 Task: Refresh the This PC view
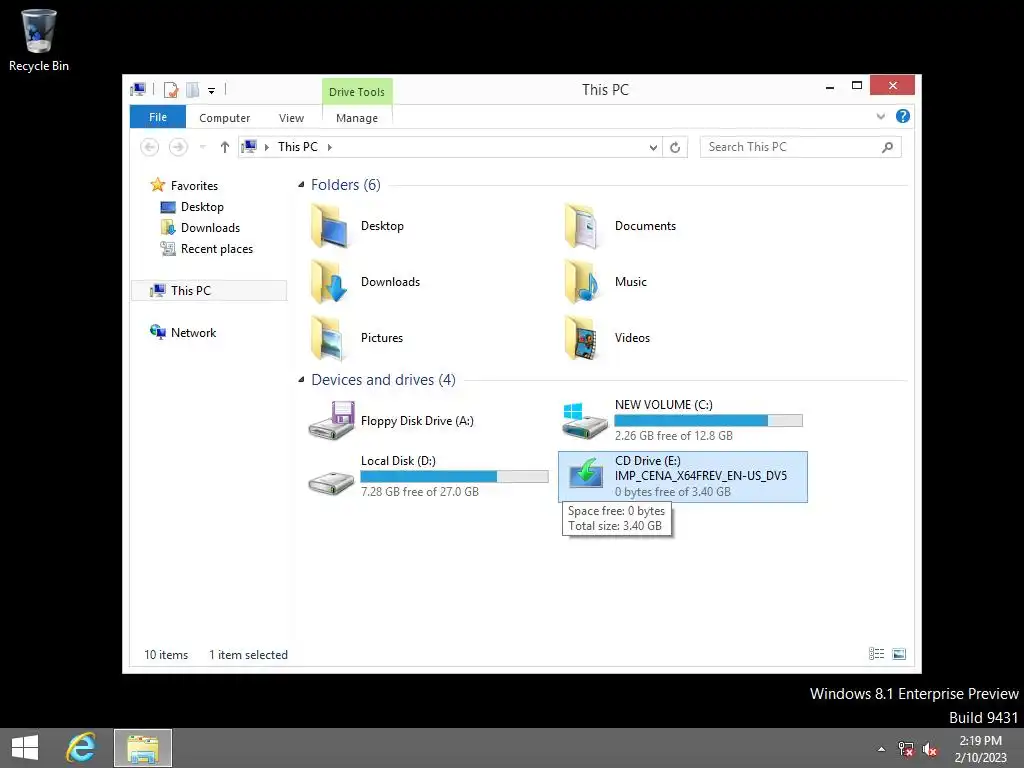tap(675, 148)
